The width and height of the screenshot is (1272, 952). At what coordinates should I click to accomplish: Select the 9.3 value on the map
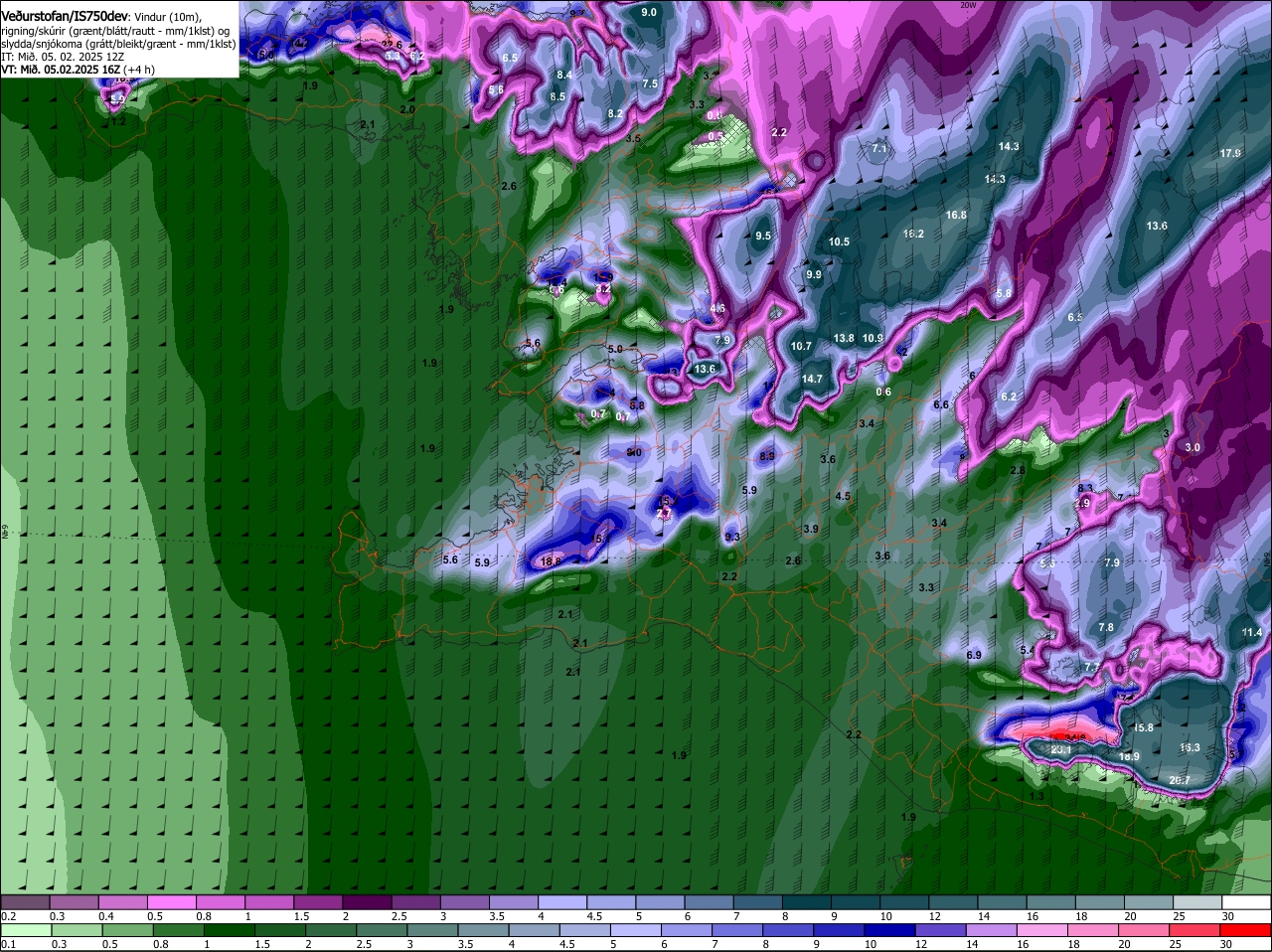coord(732,537)
